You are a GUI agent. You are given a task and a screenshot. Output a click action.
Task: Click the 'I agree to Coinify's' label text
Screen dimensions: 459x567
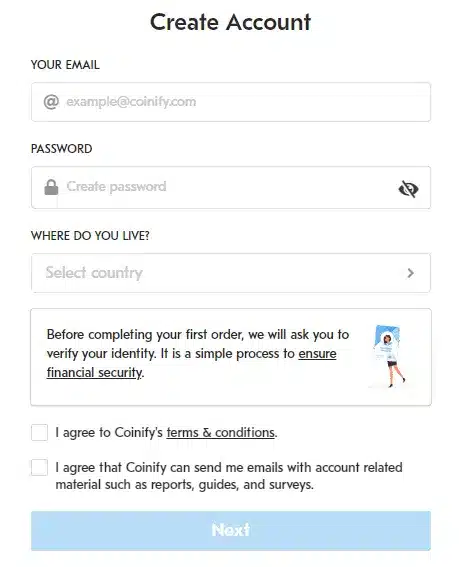[109, 432]
